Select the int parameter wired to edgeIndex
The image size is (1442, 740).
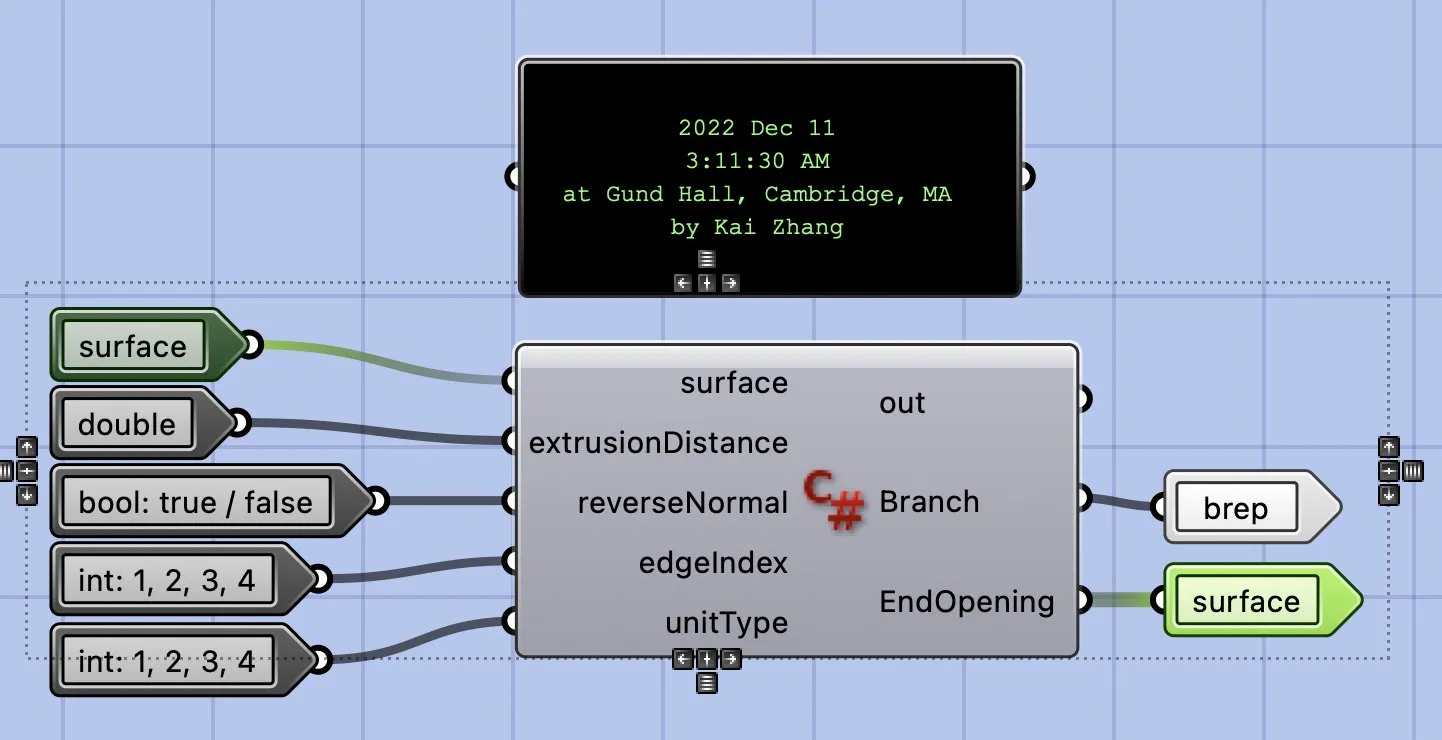coord(182,579)
